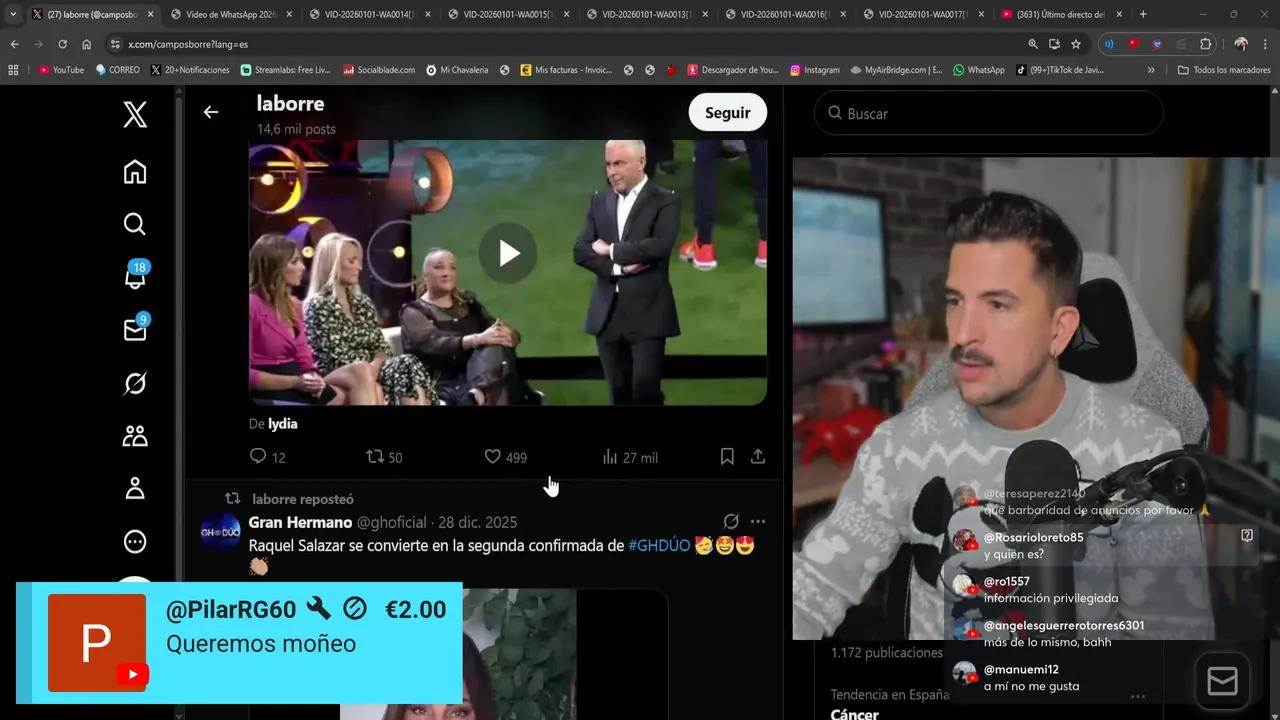Play the video in laborre's post

508,253
